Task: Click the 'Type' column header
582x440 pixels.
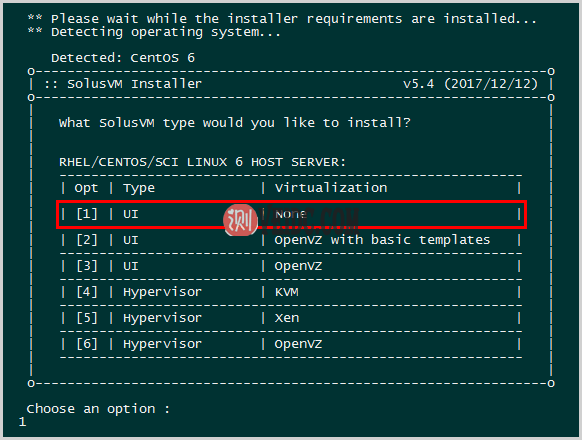Action: (139, 188)
